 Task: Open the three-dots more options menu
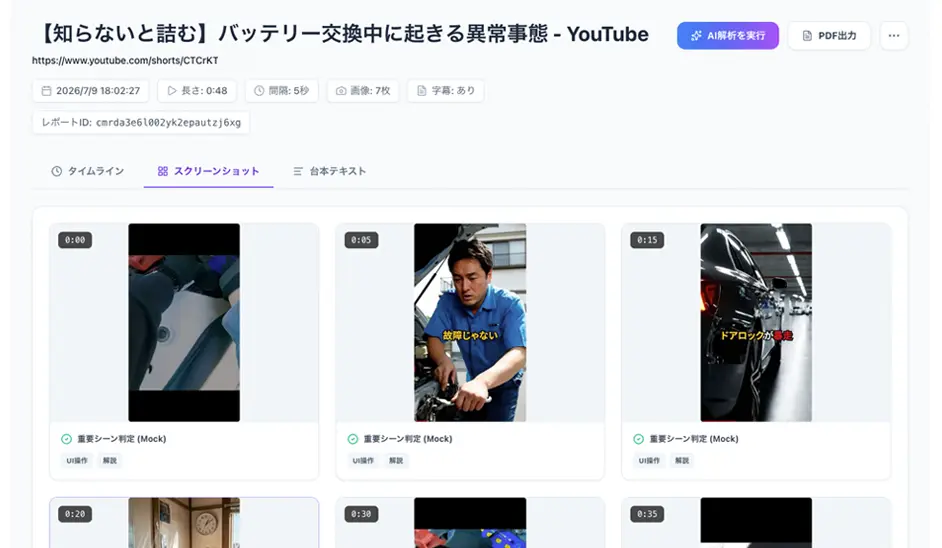[x=894, y=35]
